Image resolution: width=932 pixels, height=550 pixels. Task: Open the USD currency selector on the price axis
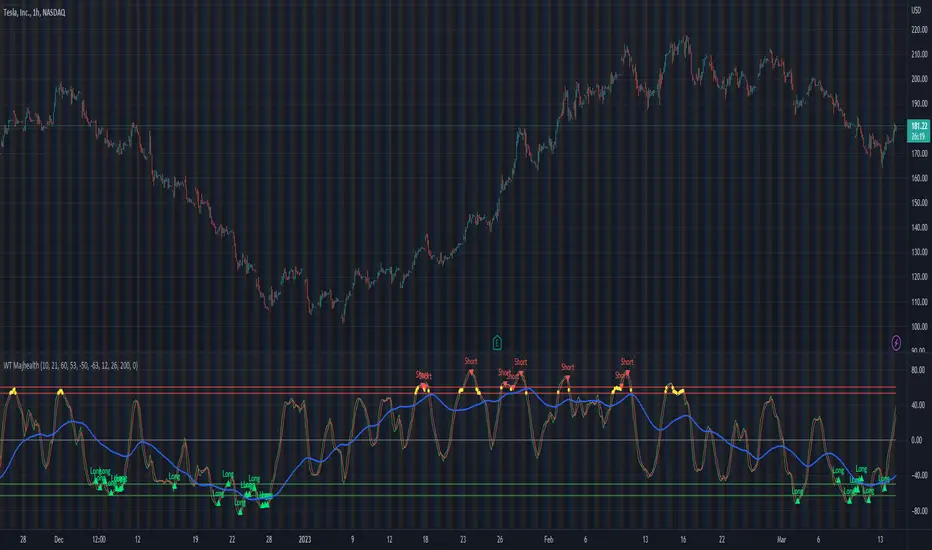[x=915, y=10]
